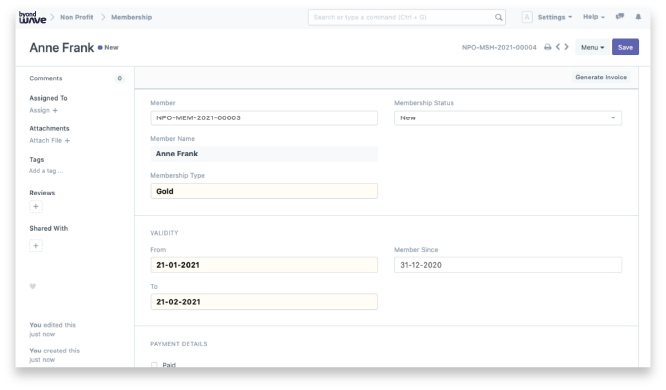Add a review with plus icon
Viewport: 666px width, 390px height.
click(x=36, y=206)
